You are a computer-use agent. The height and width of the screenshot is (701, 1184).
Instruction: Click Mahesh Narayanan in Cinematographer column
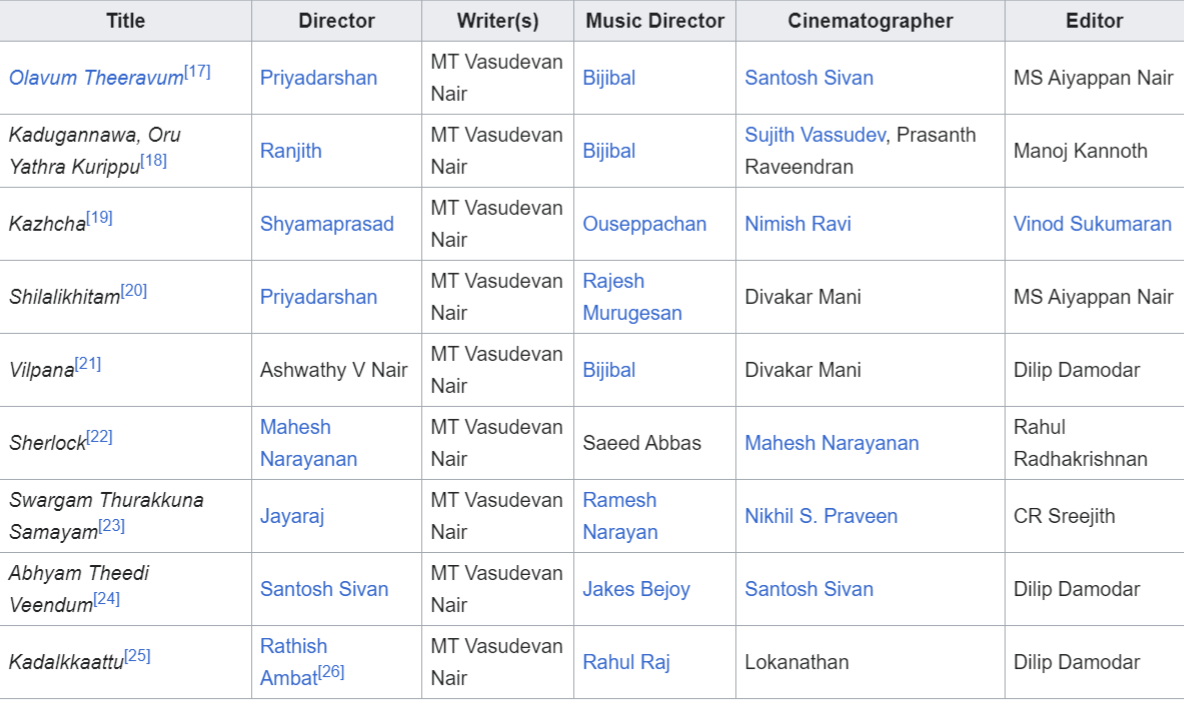click(x=831, y=443)
